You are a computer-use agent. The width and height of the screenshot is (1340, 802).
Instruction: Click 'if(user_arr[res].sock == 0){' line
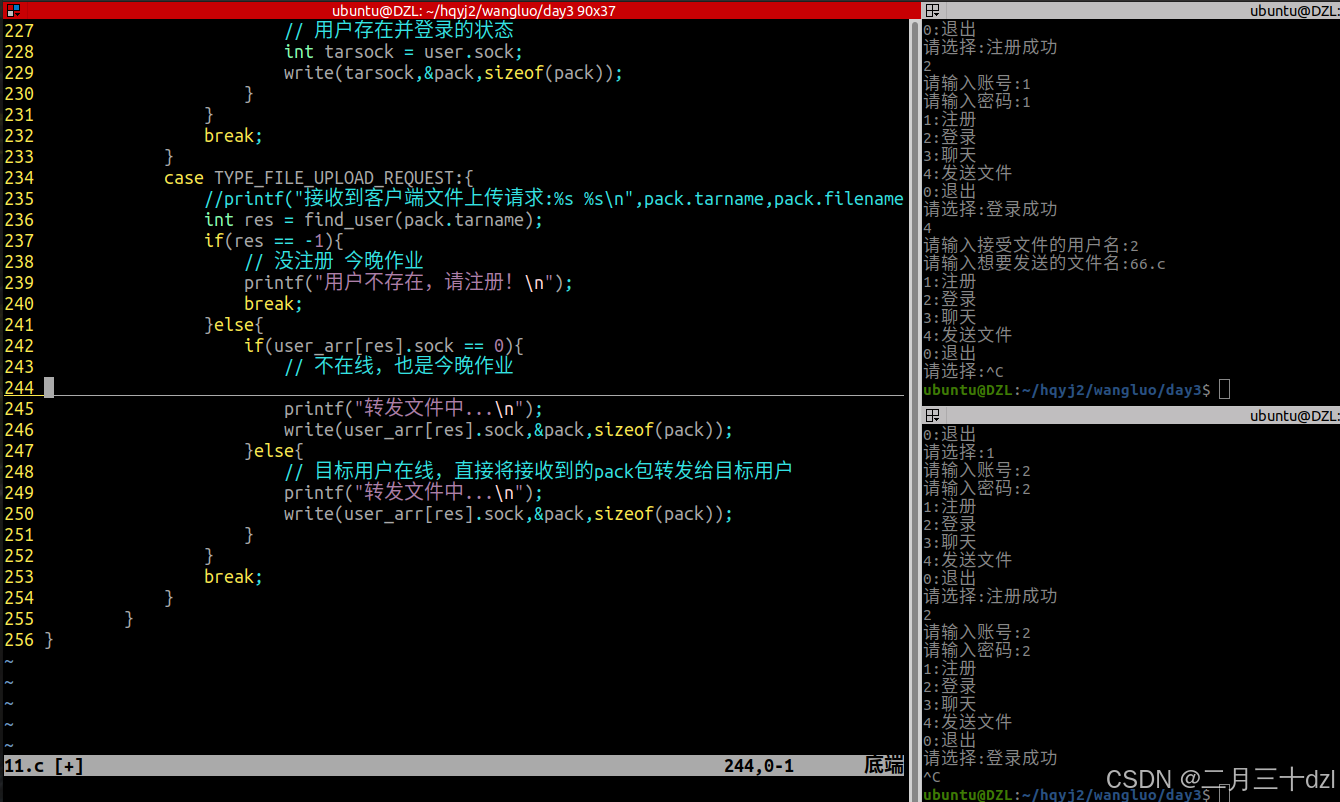tap(383, 346)
